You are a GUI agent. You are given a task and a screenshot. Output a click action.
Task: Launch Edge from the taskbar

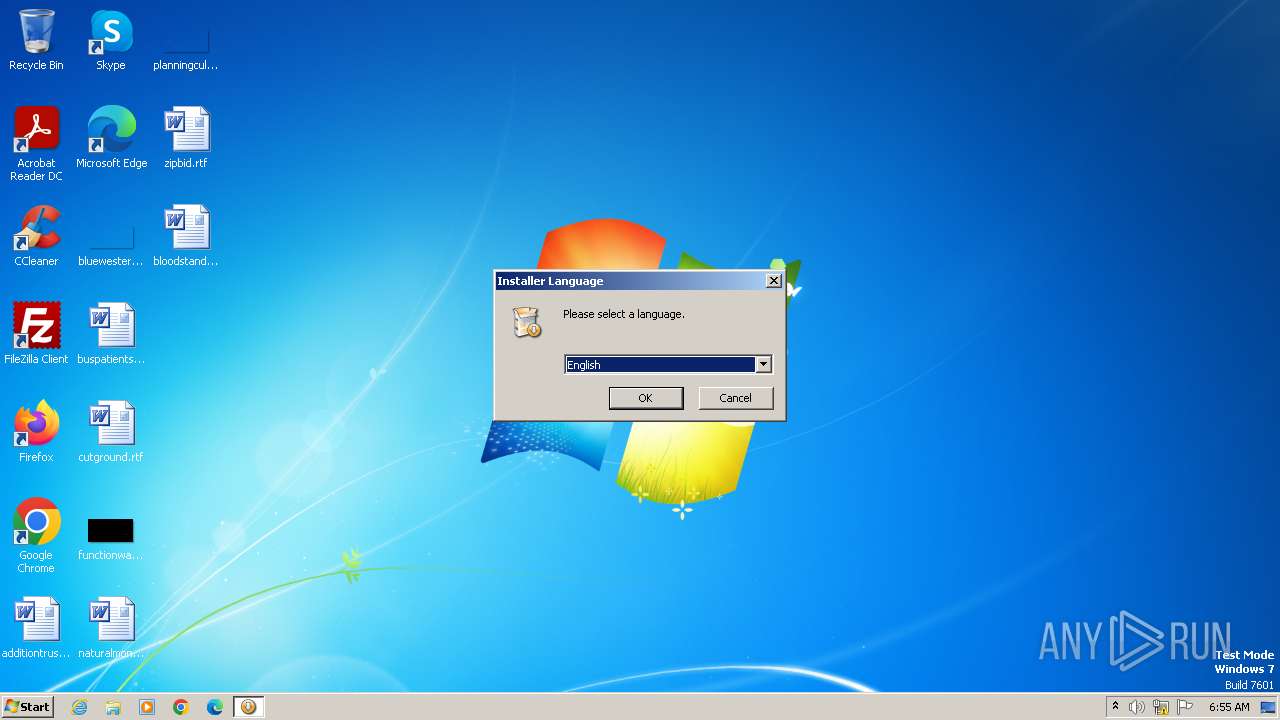[x=215, y=707]
